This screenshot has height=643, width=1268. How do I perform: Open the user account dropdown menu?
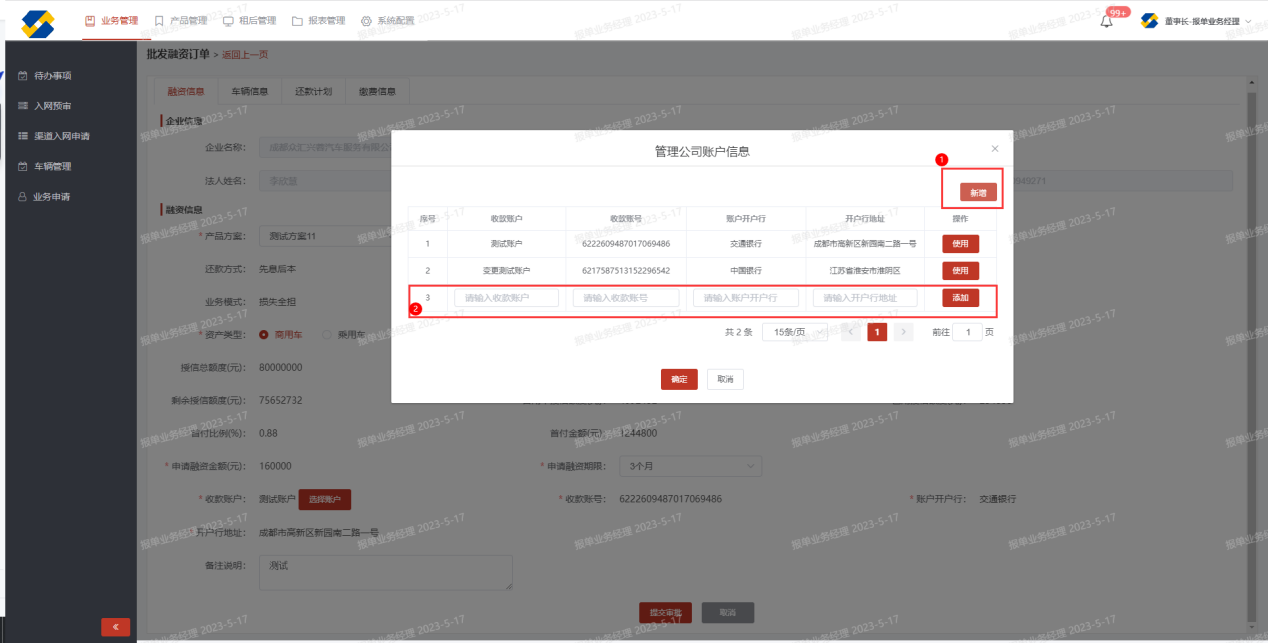pyautogui.click(x=1200, y=21)
